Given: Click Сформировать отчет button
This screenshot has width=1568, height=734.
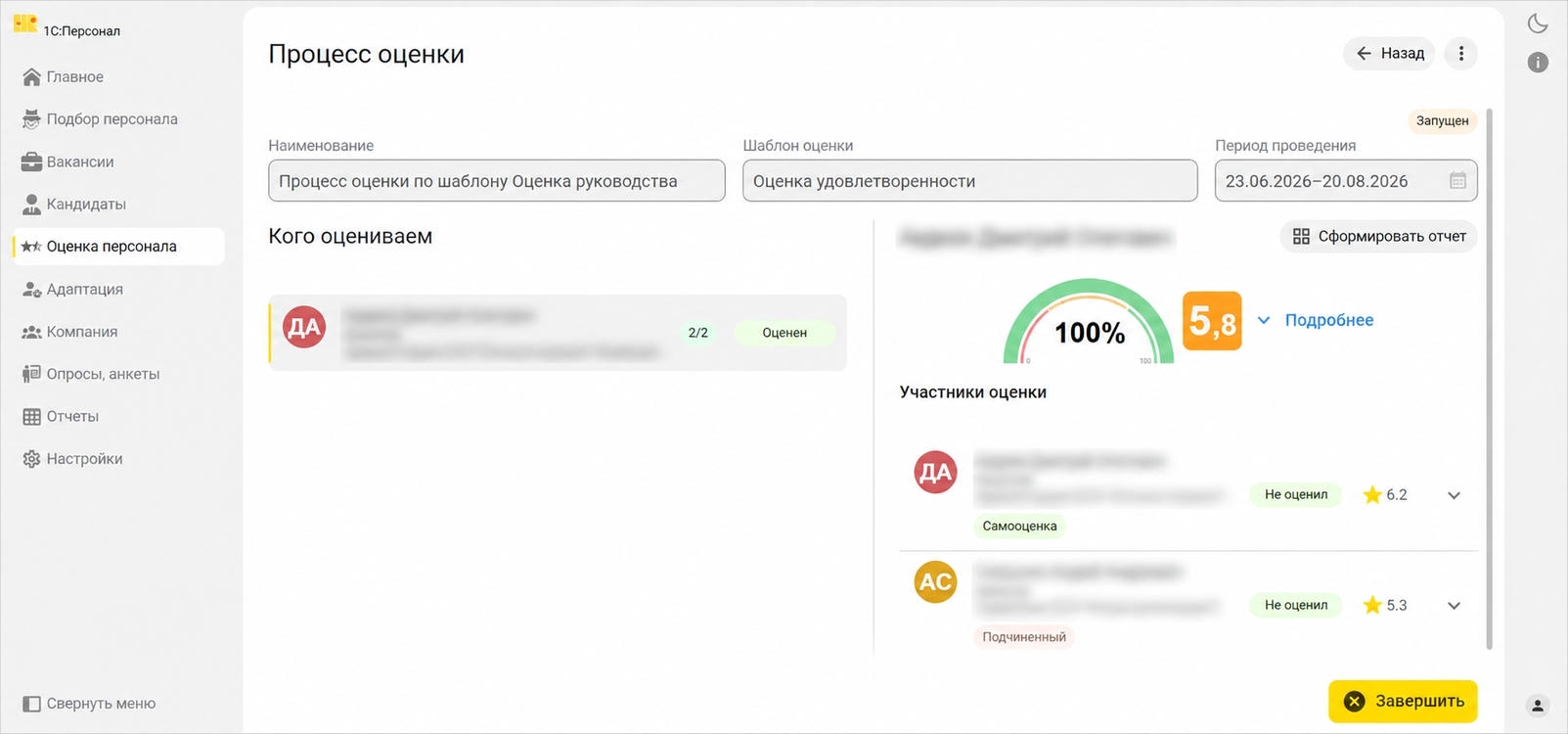Looking at the screenshot, I should click(x=1379, y=236).
